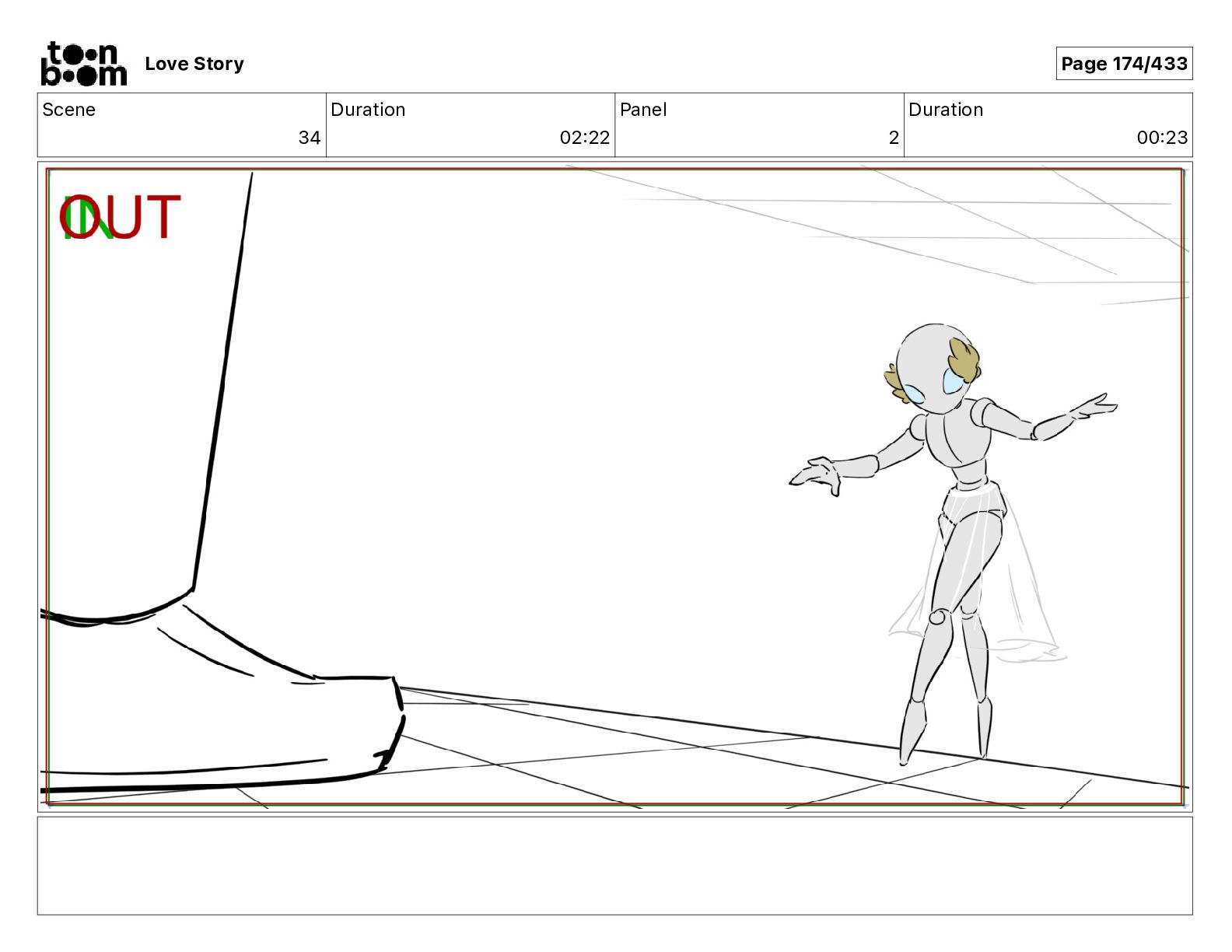Click the 'Page 174/433' indicator

pos(1123,64)
